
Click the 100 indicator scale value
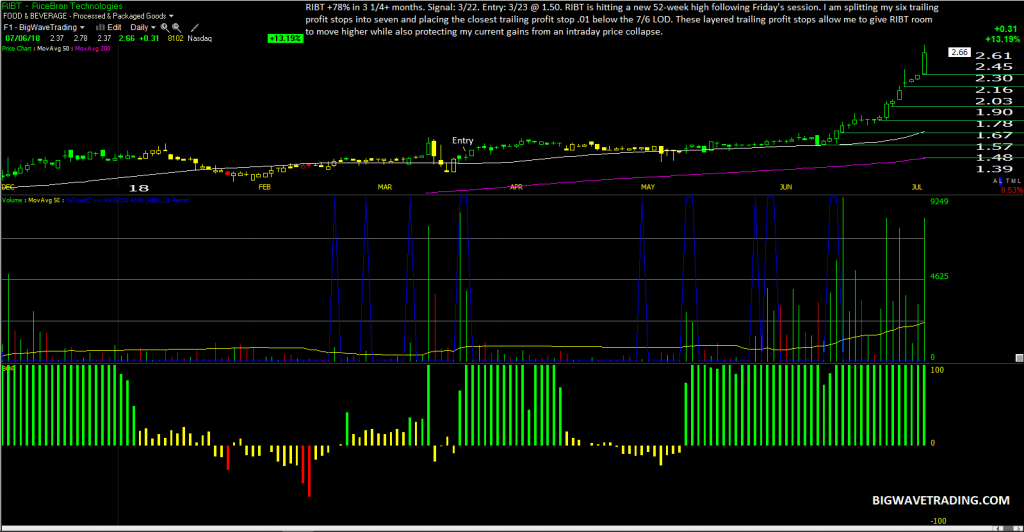(x=937, y=370)
